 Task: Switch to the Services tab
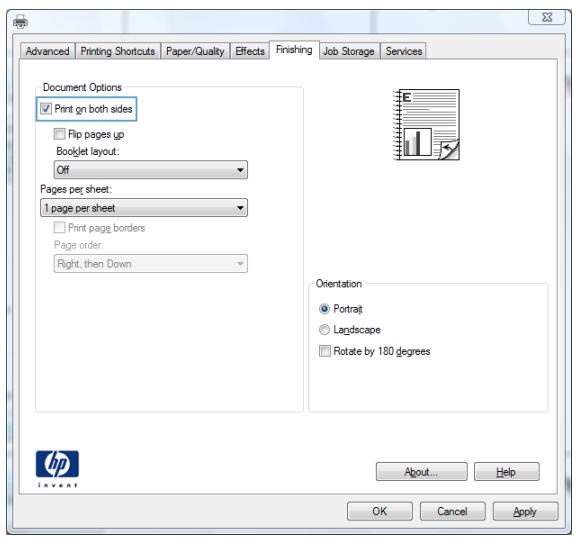tap(403, 51)
